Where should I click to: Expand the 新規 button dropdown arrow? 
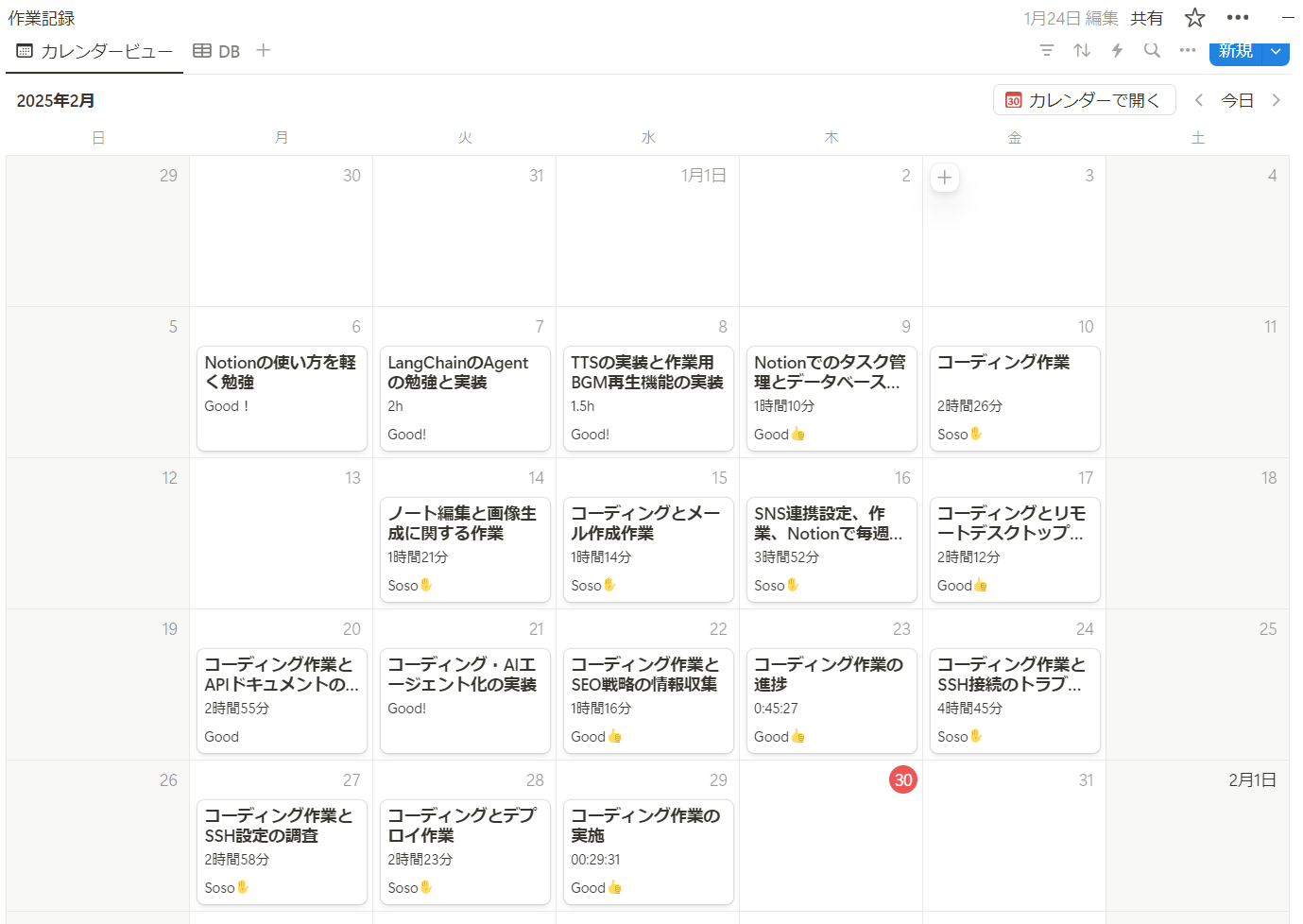pyautogui.click(x=1276, y=52)
